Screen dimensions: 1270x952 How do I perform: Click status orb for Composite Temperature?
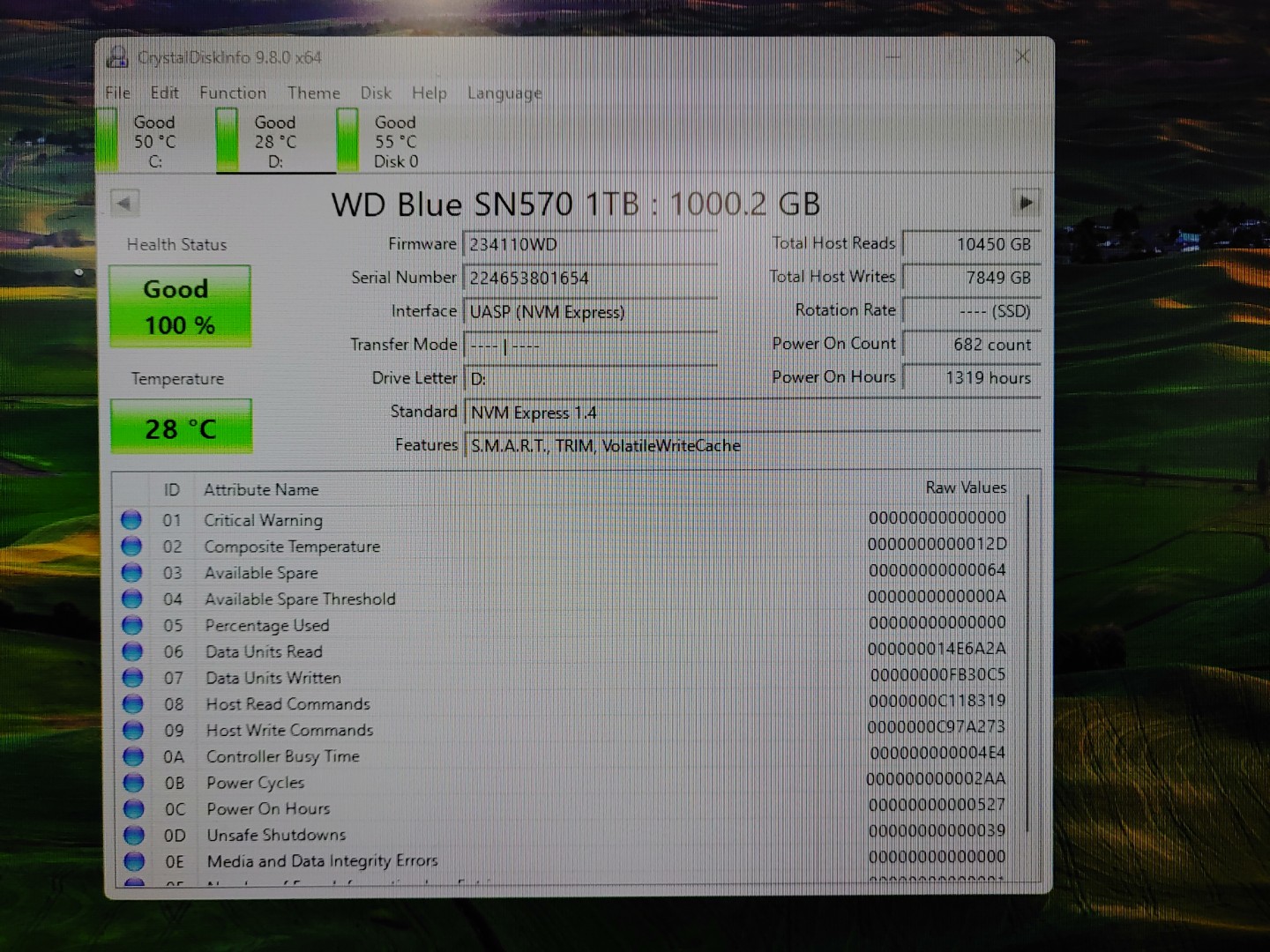131,546
